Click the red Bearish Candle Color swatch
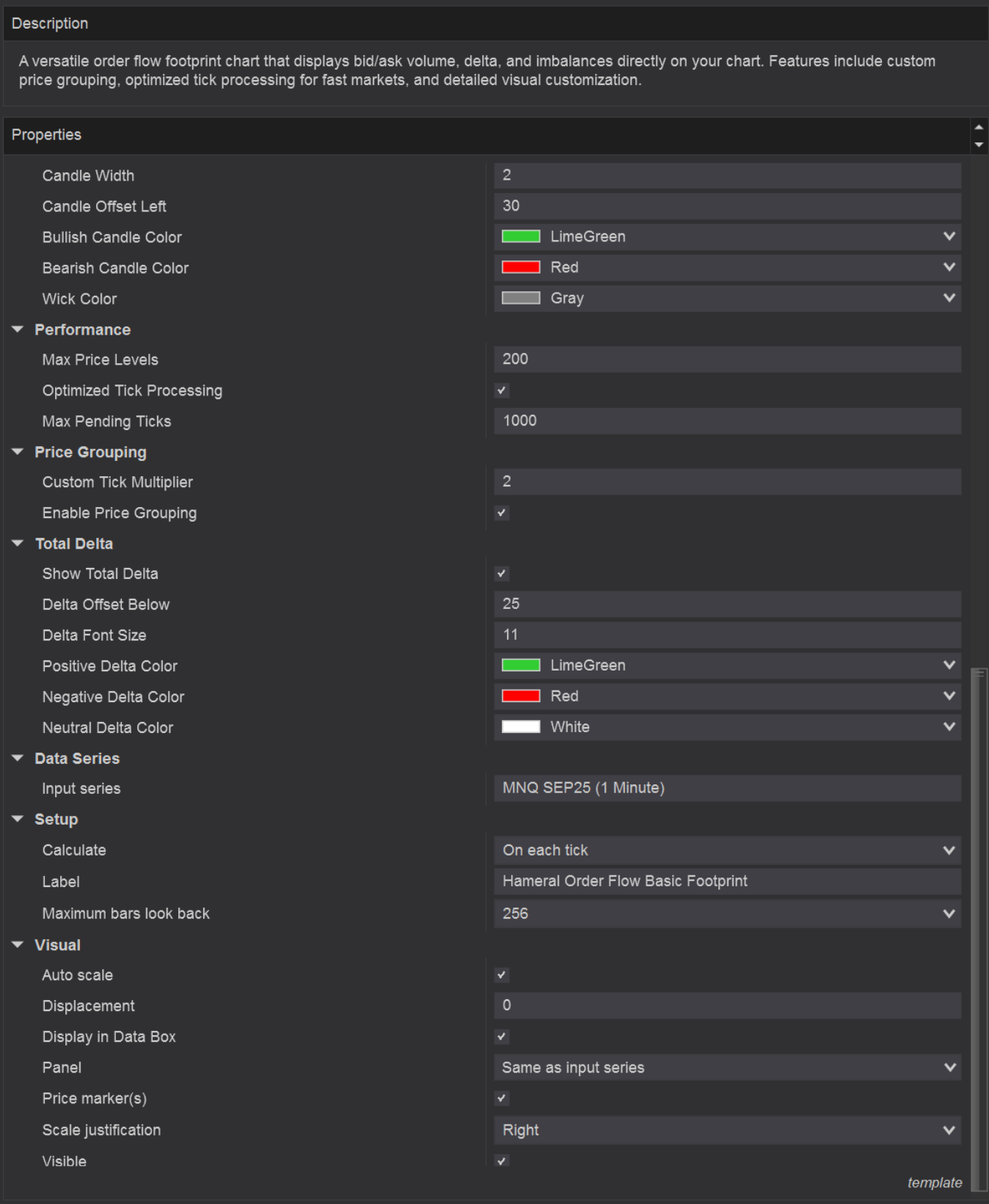Viewport: 989px width, 1204px height. coord(521,268)
